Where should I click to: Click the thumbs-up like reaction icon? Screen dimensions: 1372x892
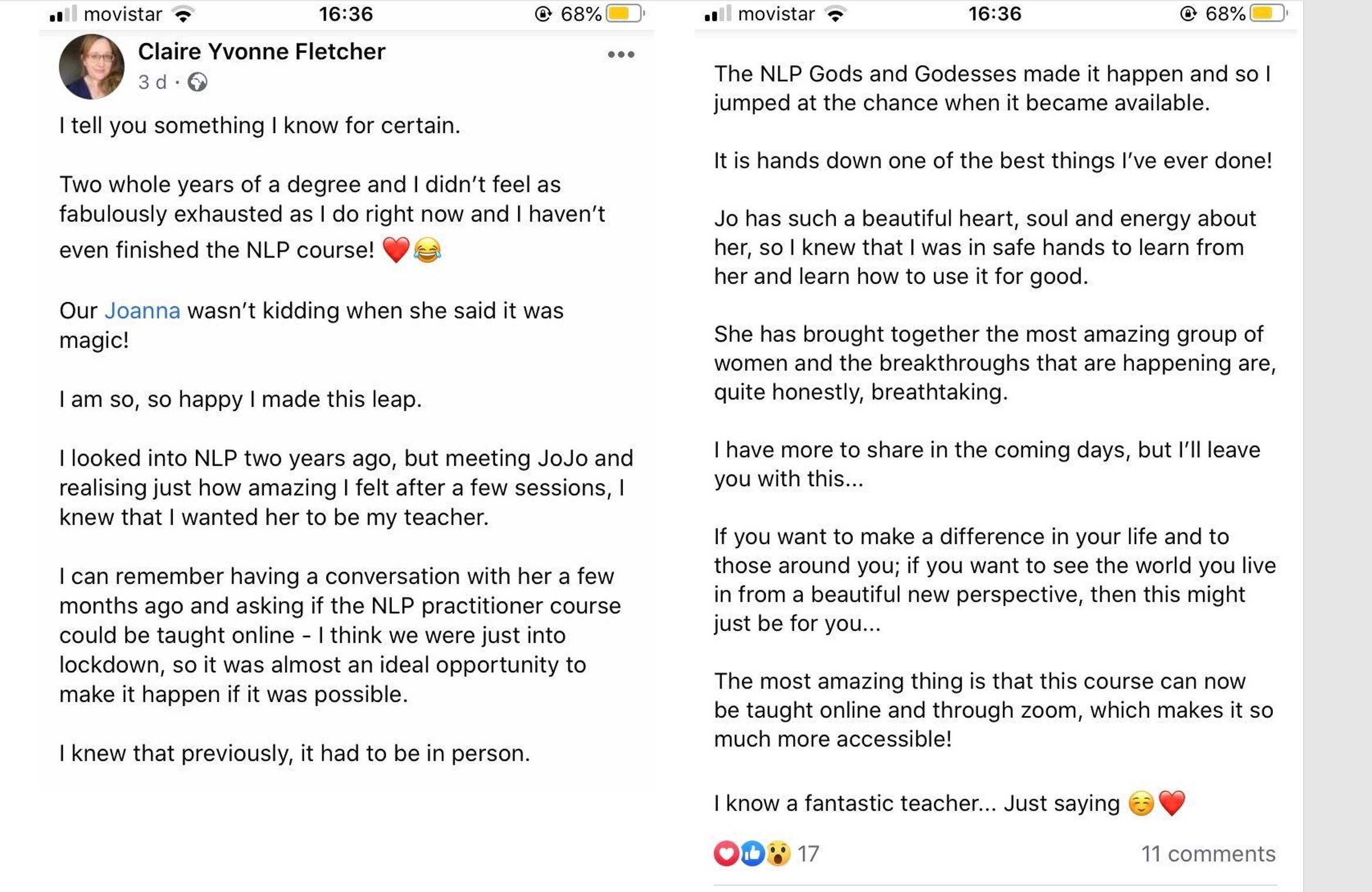tap(752, 853)
